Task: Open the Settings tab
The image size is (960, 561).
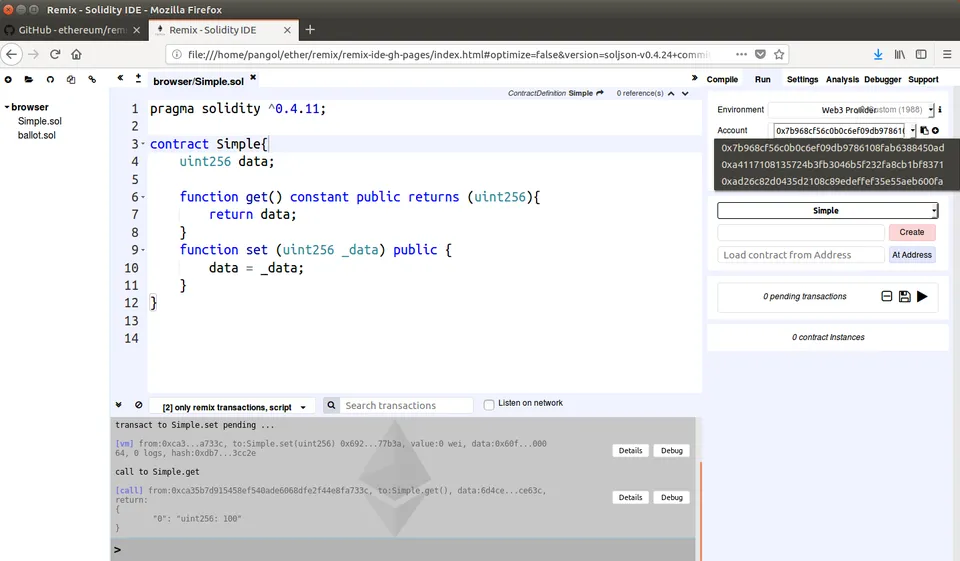Action: (x=803, y=80)
